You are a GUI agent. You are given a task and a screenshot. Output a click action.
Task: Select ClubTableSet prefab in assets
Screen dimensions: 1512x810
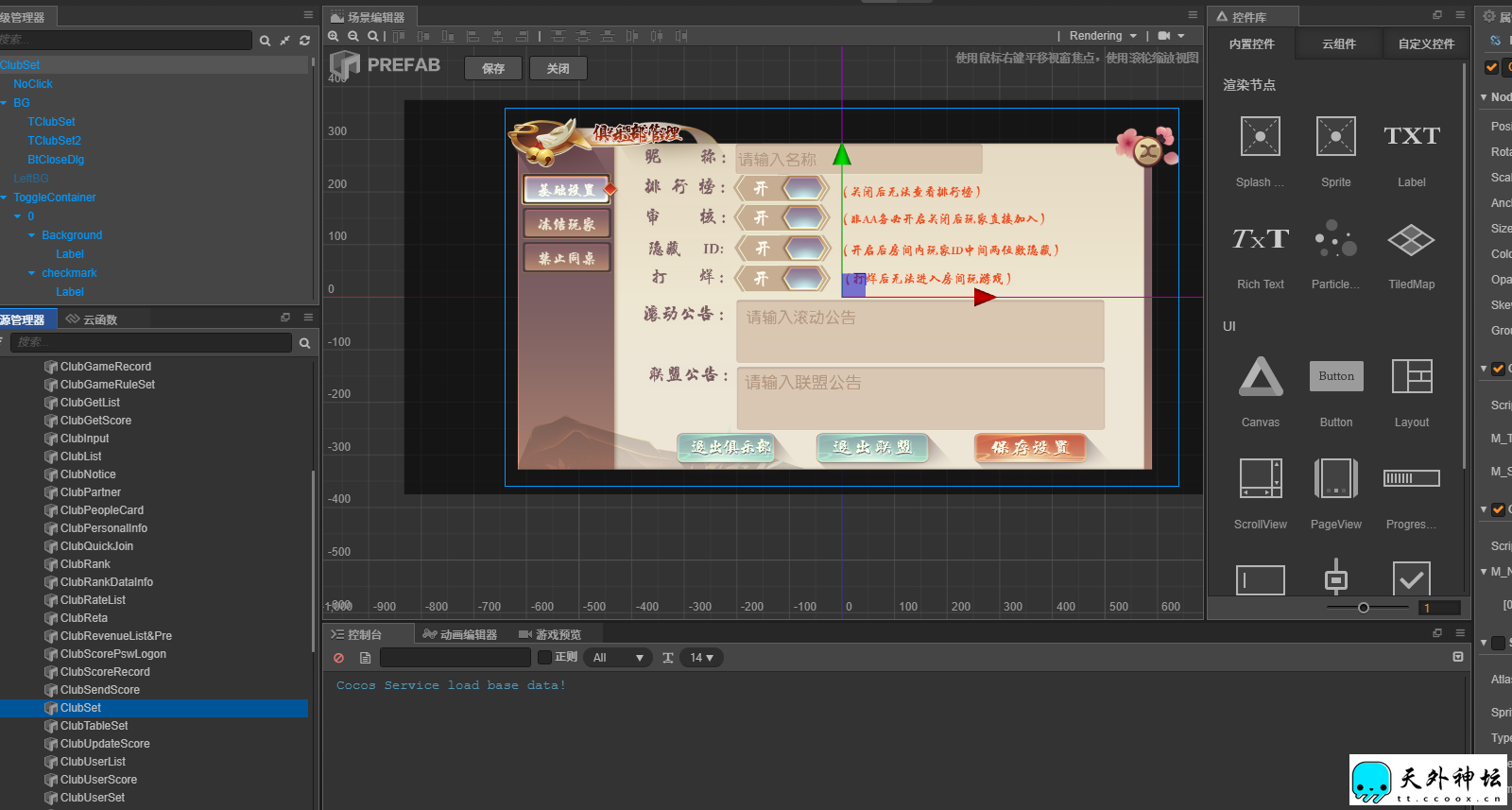(94, 726)
